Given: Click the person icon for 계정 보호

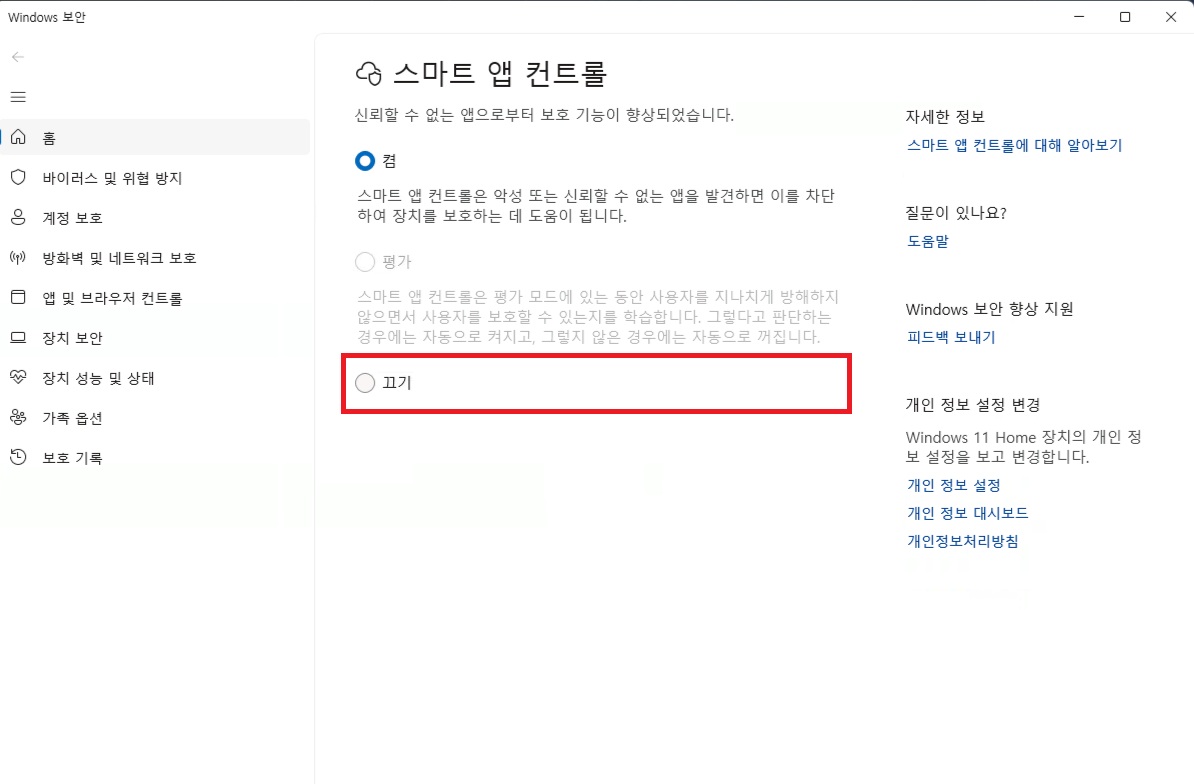Looking at the screenshot, I should [x=18, y=218].
